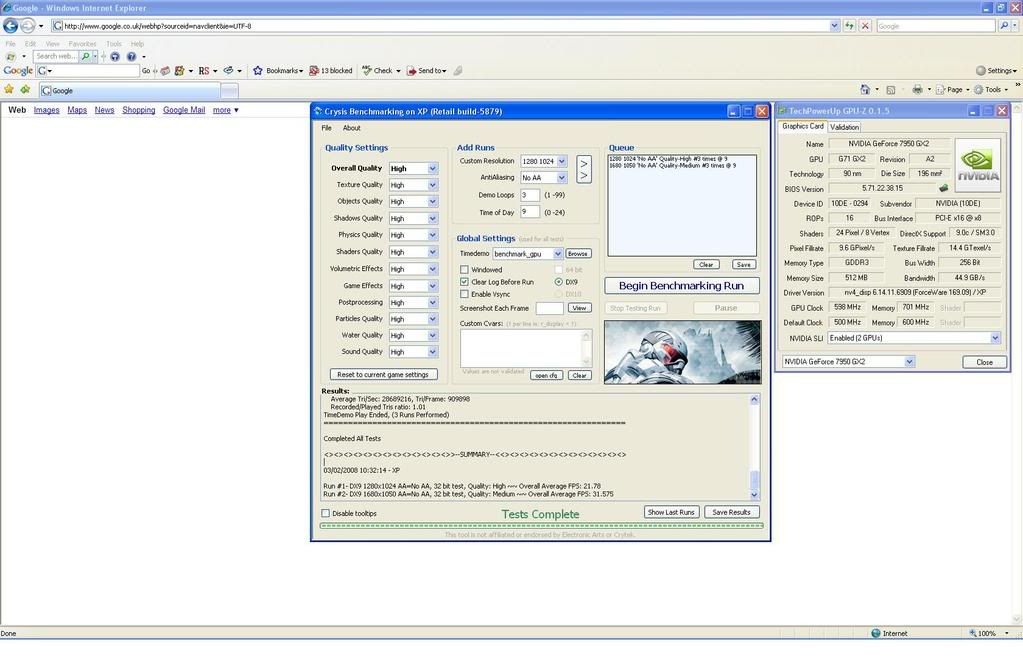This screenshot has height=670, width=1023.
Task: Click the Send to icon on Google Toolbar
Action: point(411,70)
